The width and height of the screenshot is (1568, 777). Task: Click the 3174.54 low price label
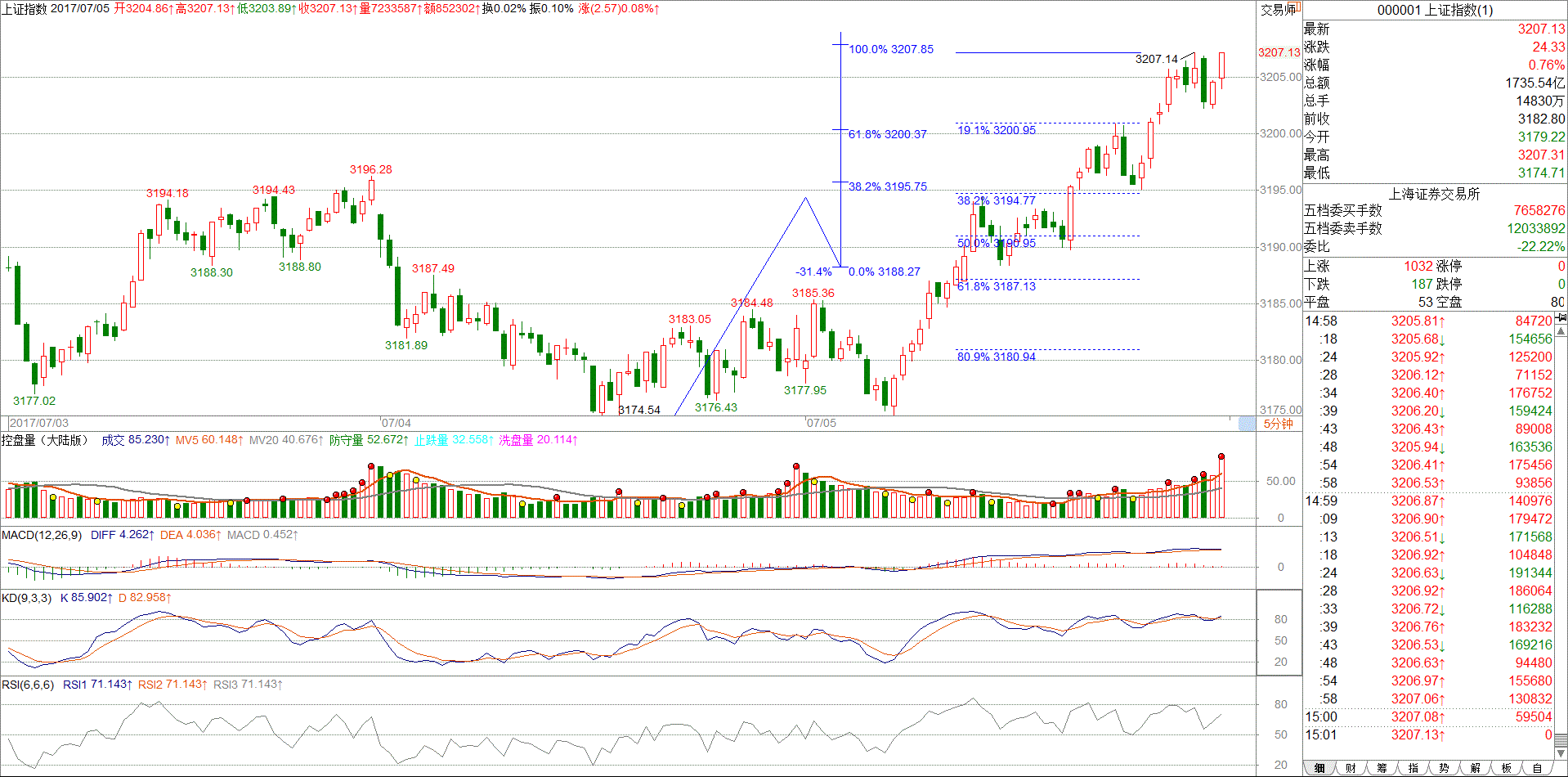point(639,410)
